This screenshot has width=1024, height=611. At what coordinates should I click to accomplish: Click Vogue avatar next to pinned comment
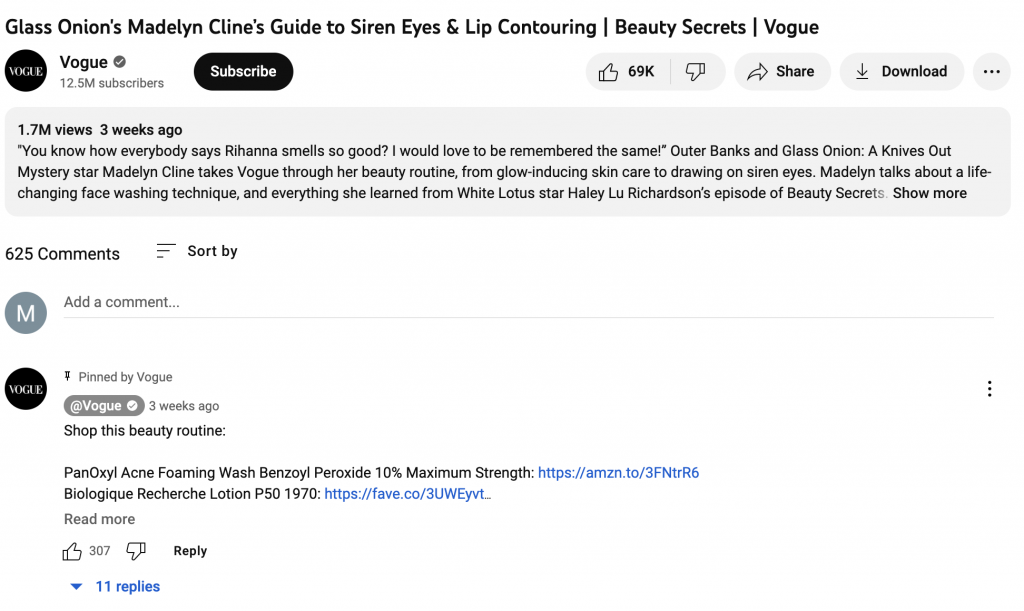coord(26,389)
